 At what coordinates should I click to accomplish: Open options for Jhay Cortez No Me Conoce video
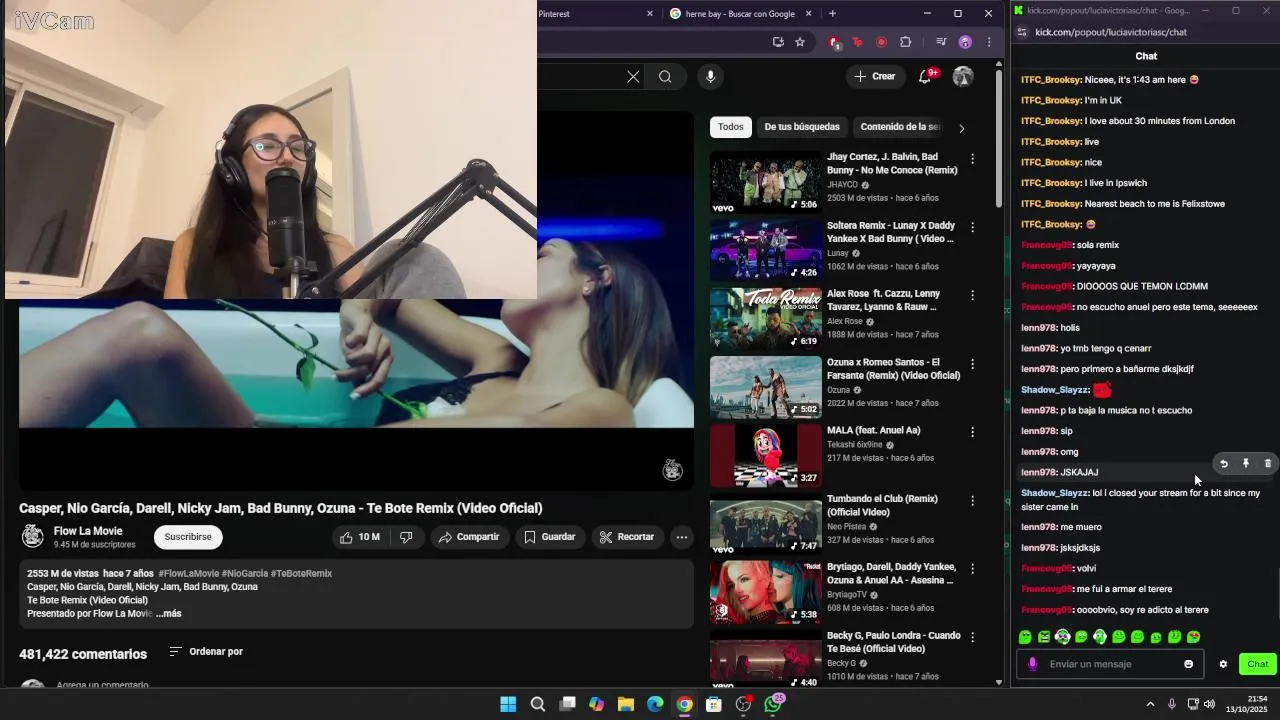click(972, 158)
